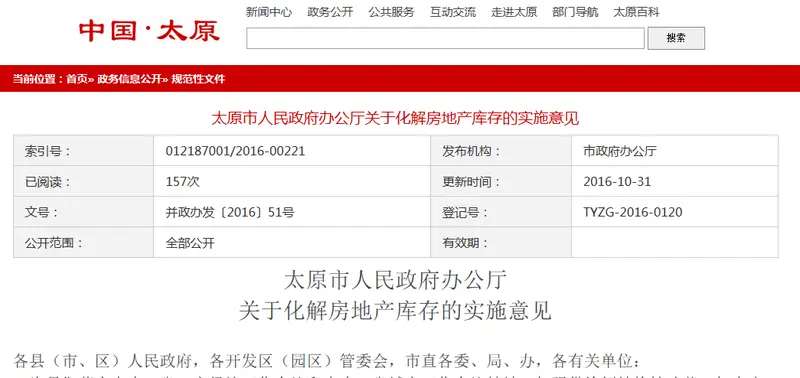Click the red document title heading
This screenshot has height=378, width=800.
coord(395,118)
